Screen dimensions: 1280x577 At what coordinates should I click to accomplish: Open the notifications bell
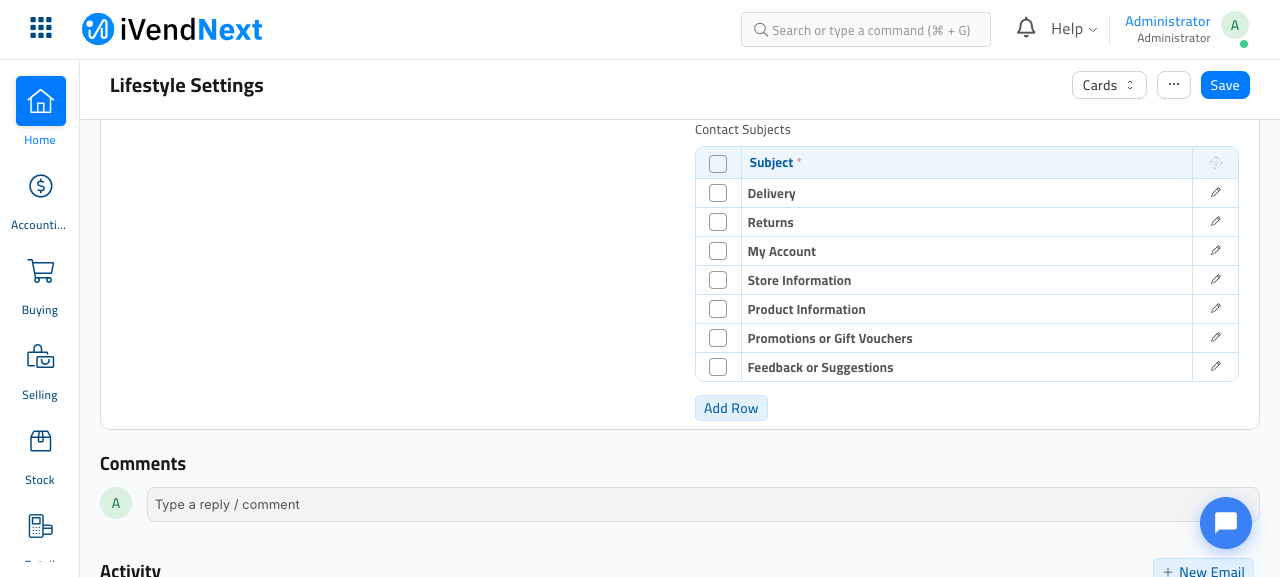tap(1026, 28)
